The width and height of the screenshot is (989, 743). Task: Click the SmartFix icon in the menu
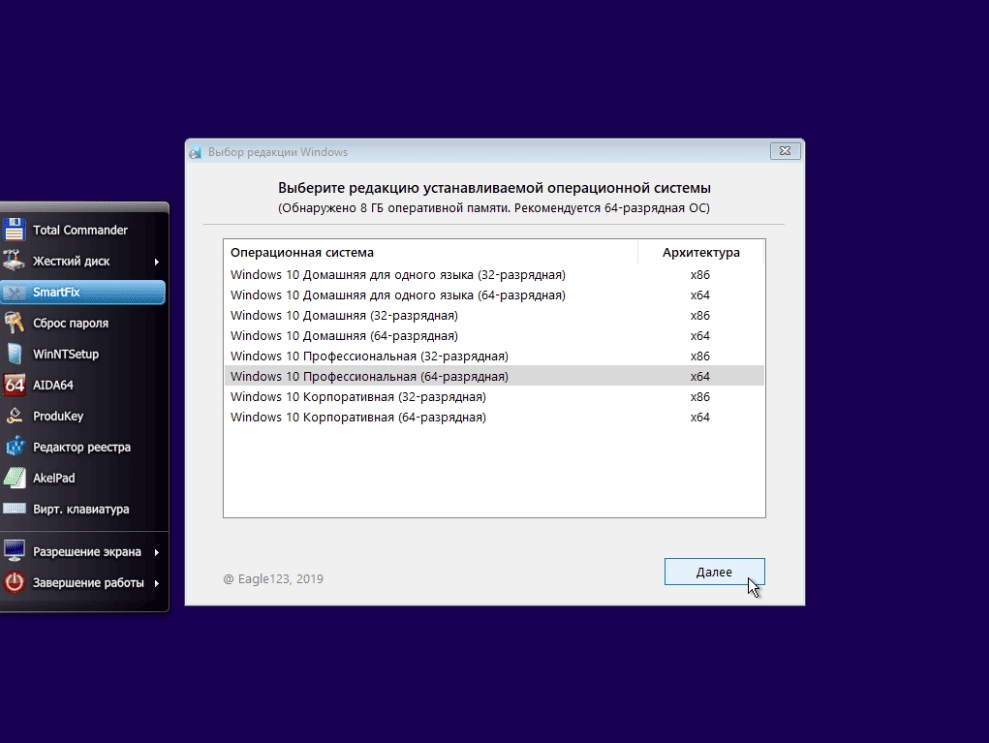click(x=14, y=292)
